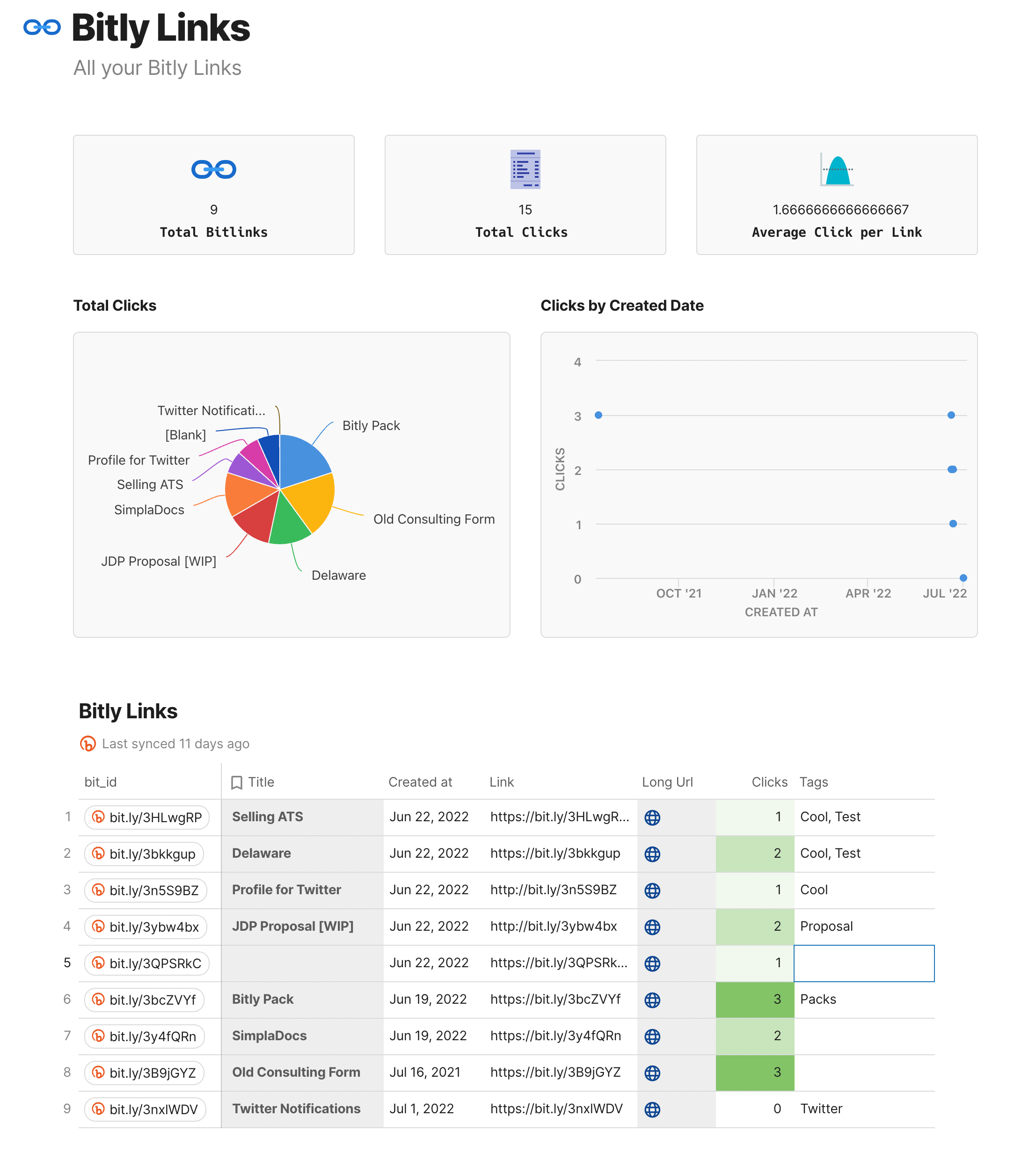
Task: Open the Long Url globe for Bitly Pack
Action: [x=652, y=1000]
